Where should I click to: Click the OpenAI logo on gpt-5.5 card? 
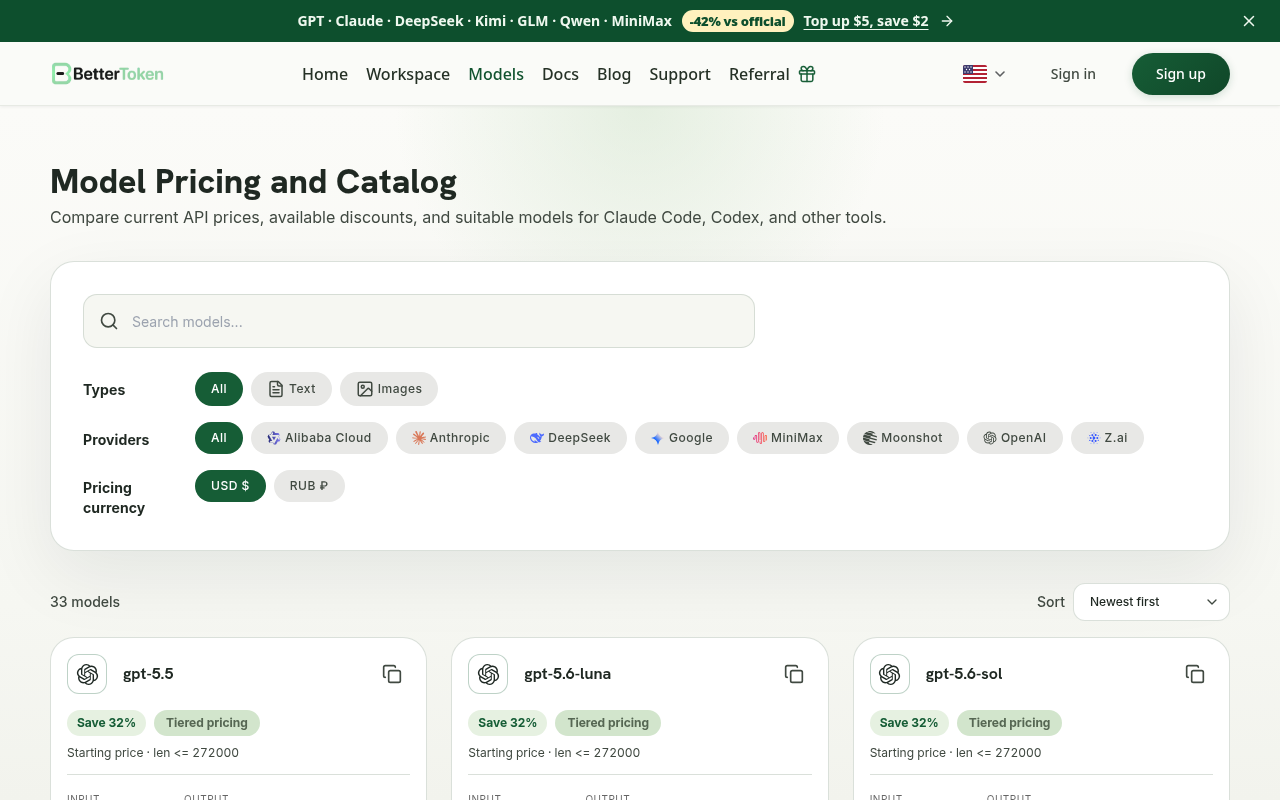tap(87, 674)
